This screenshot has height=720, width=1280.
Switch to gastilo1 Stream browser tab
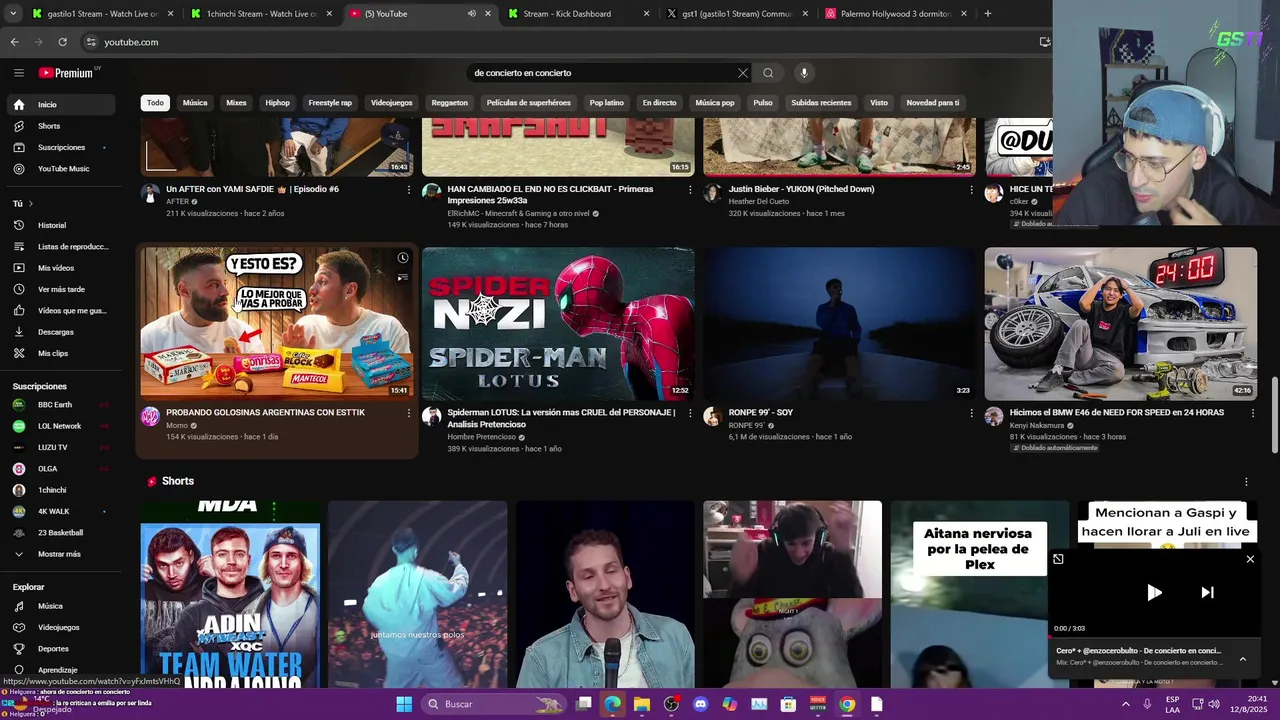100,14
